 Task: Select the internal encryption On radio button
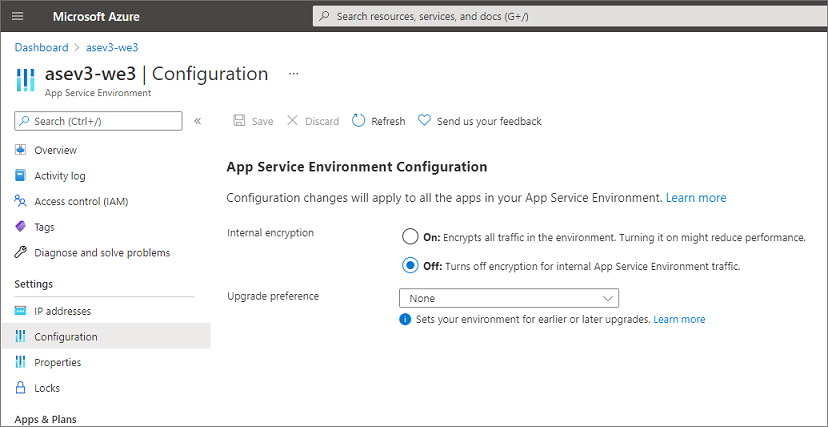pyautogui.click(x=409, y=237)
